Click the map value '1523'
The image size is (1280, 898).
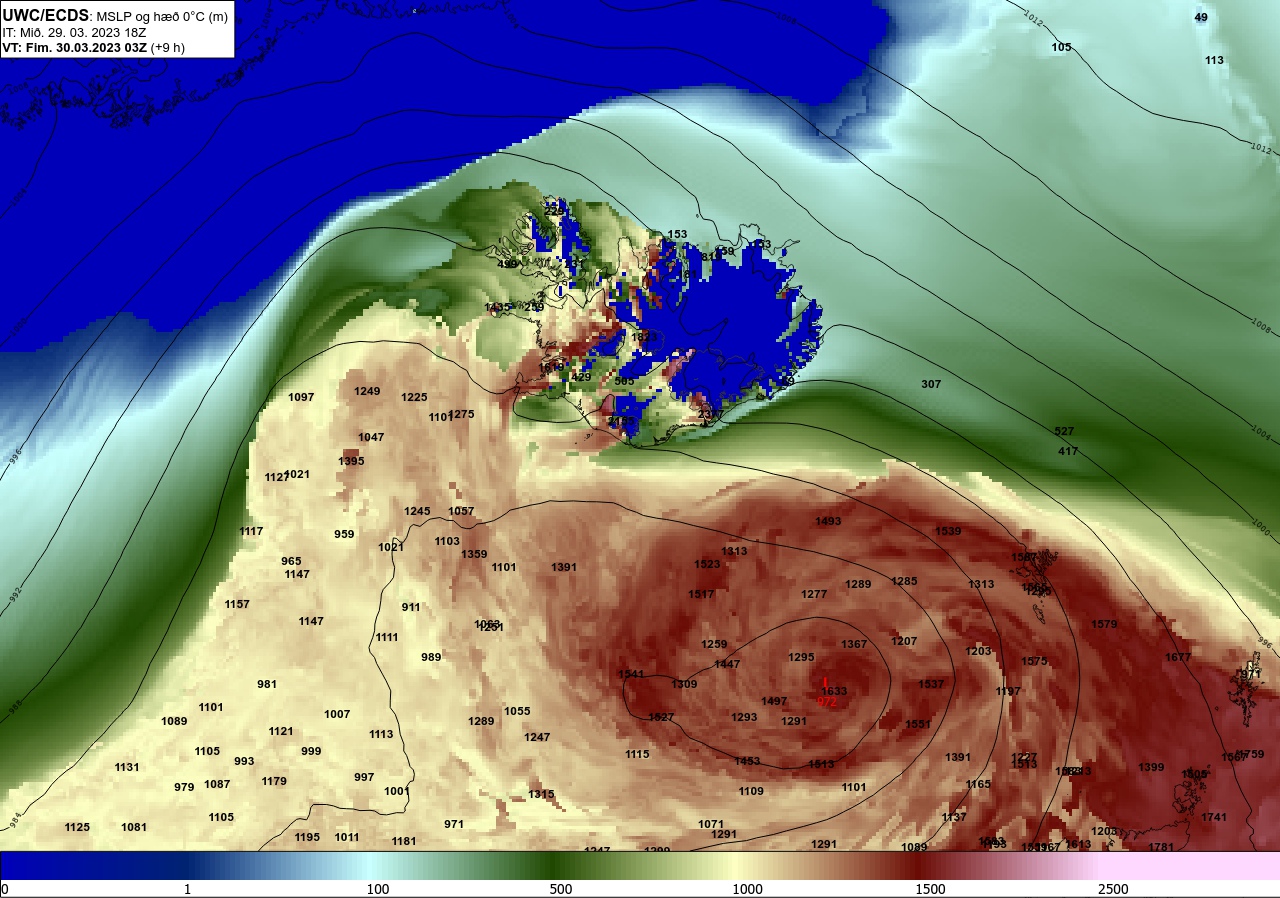pyautogui.click(x=707, y=564)
